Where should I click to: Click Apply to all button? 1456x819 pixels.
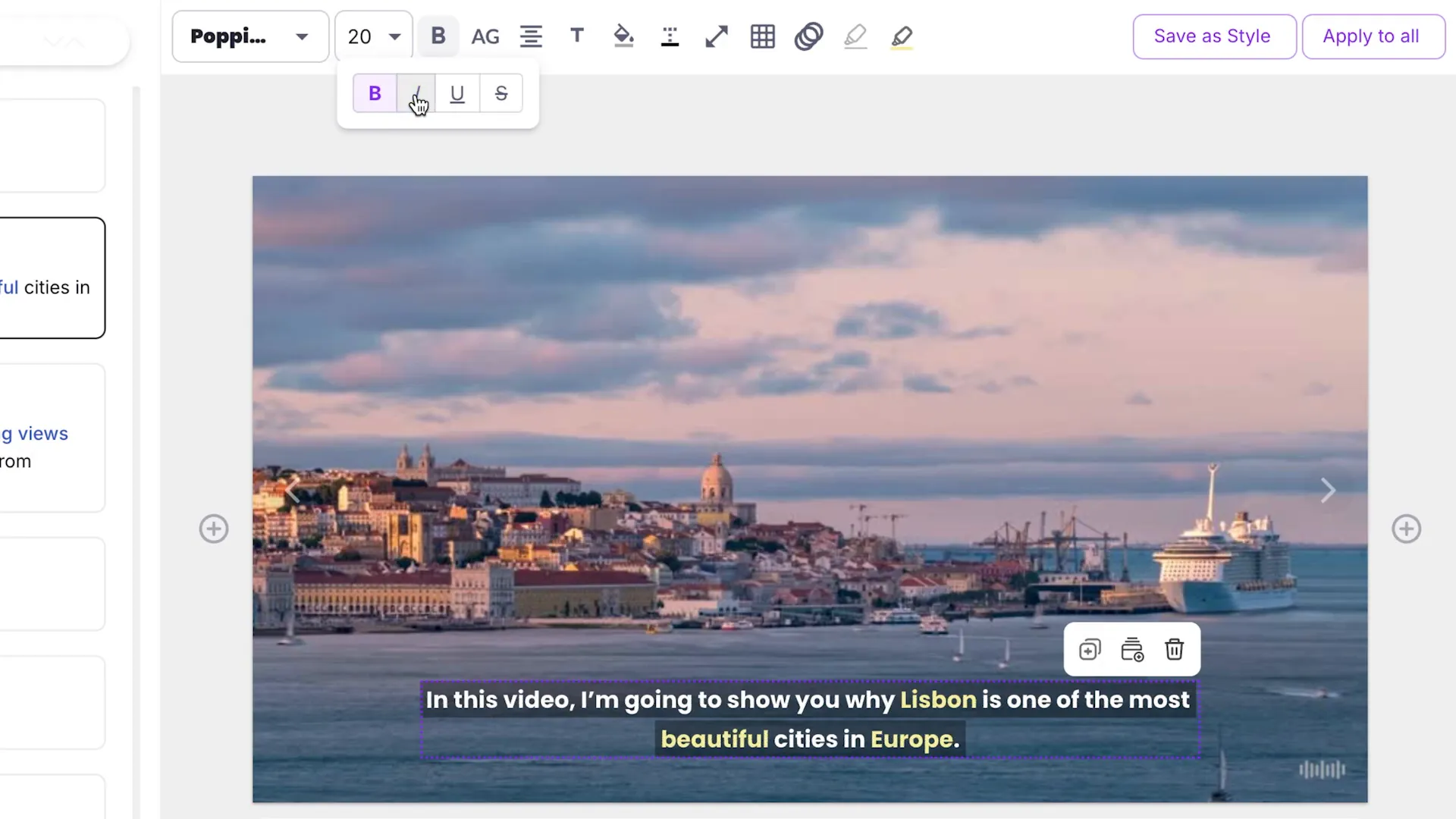[1373, 36]
